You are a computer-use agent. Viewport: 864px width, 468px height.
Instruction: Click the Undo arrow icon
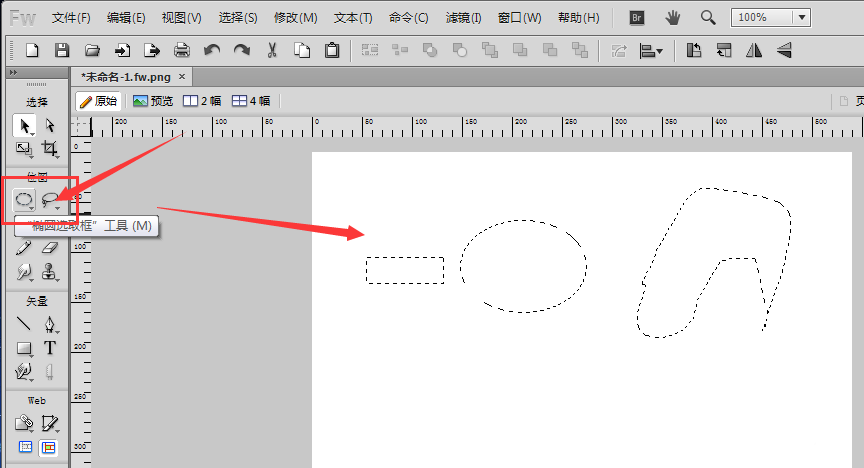pos(212,50)
